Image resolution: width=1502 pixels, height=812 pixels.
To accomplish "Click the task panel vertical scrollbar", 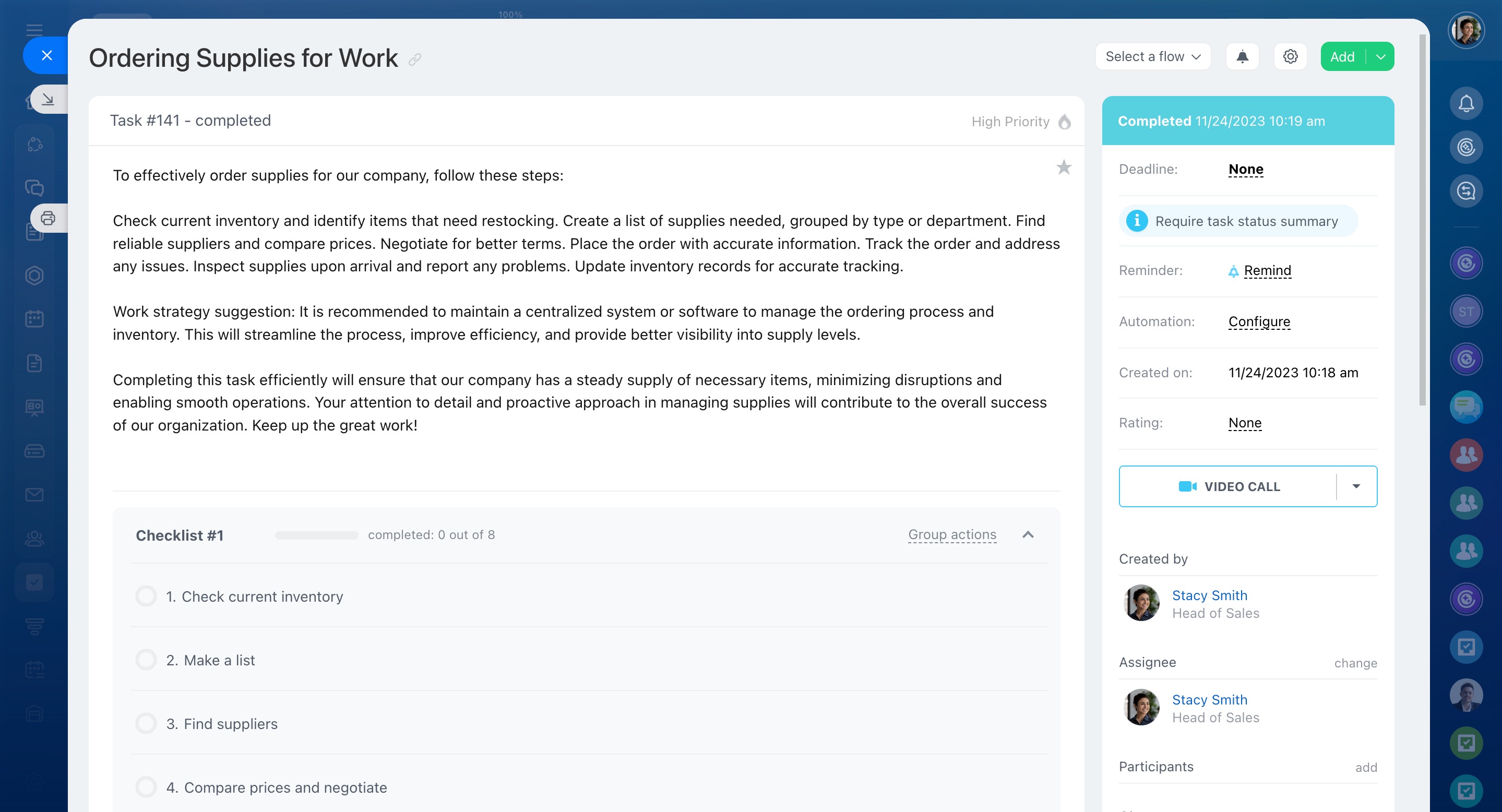I will [x=1422, y=221].
